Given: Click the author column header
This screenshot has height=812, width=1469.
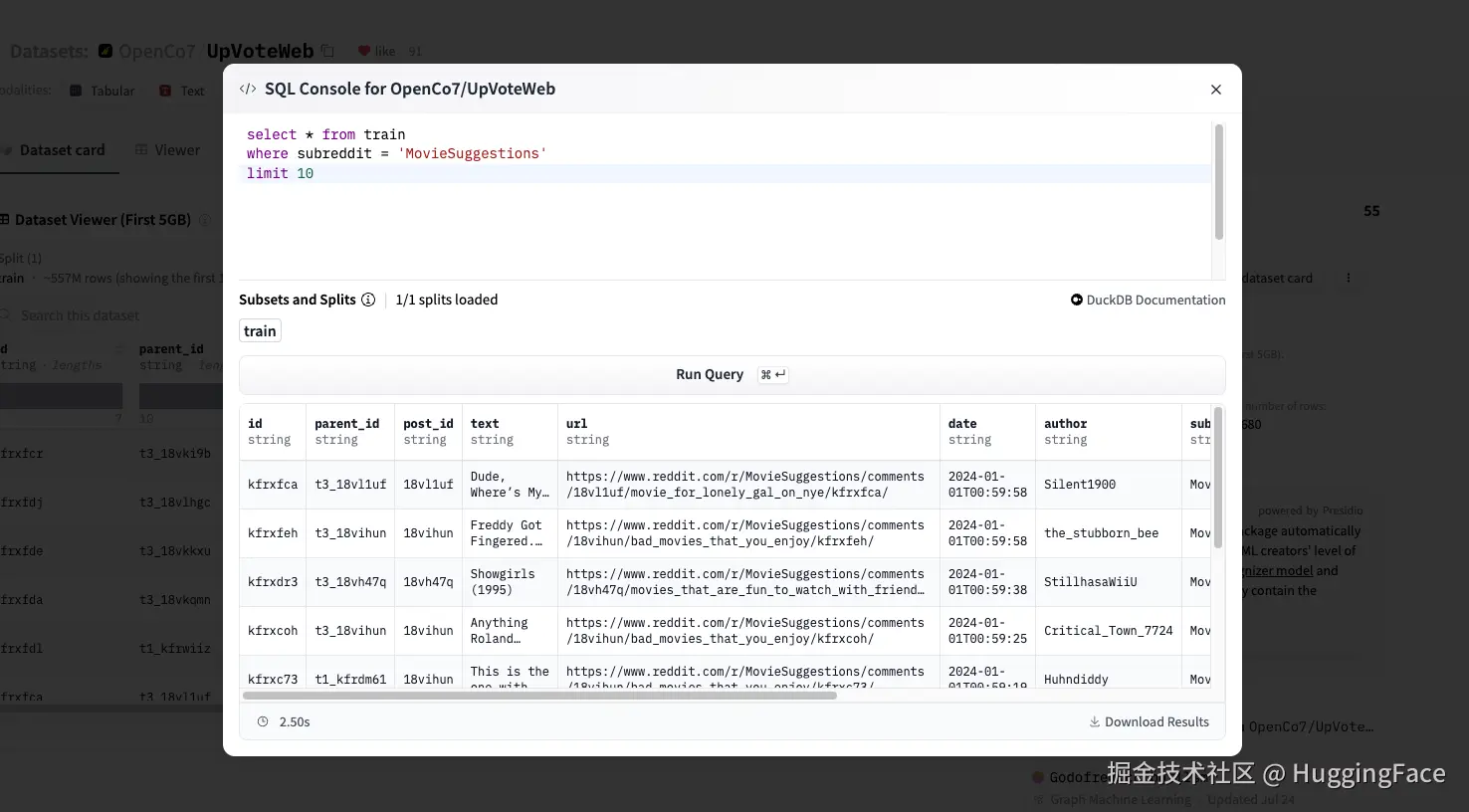Looking at the screenshot, I should click(1108, 431).
